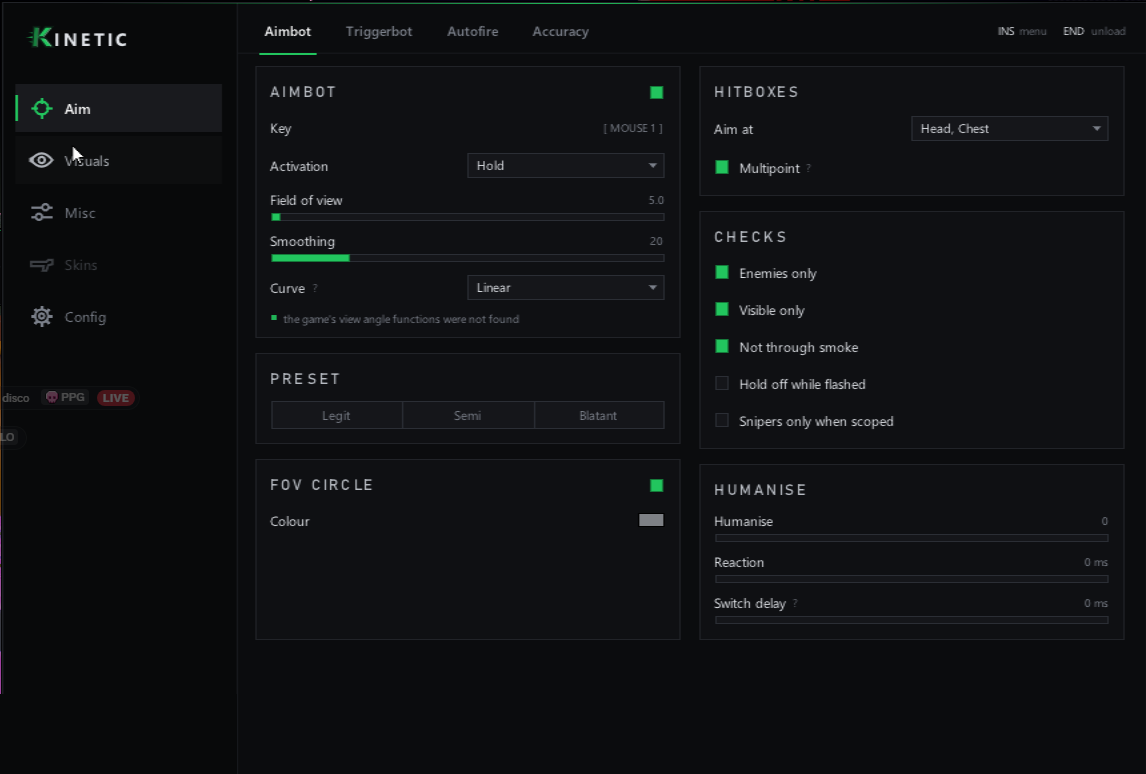Apply the Blatant preset
1146x774 pixels.
click(599, 415)
